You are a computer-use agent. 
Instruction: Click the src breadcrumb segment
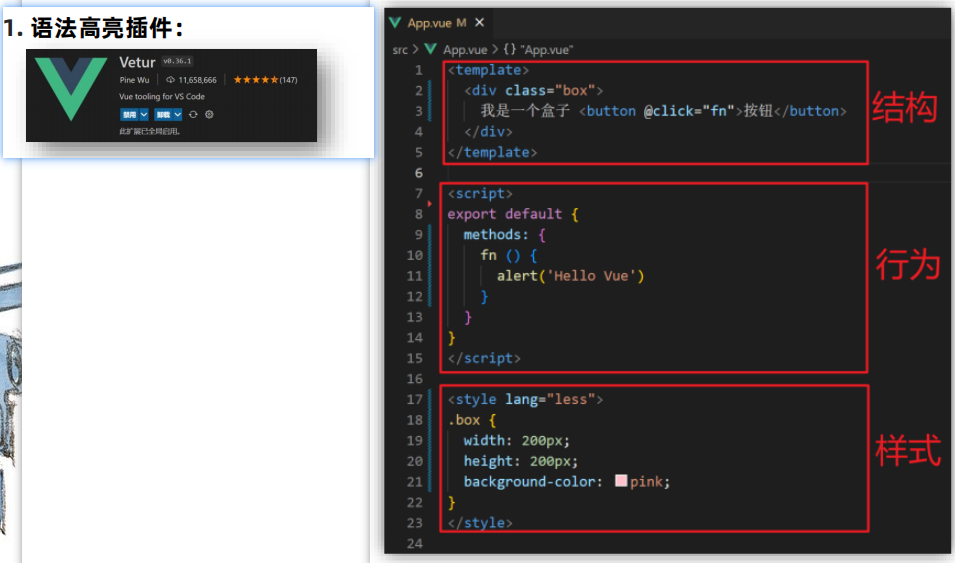[x=400, y=49]
